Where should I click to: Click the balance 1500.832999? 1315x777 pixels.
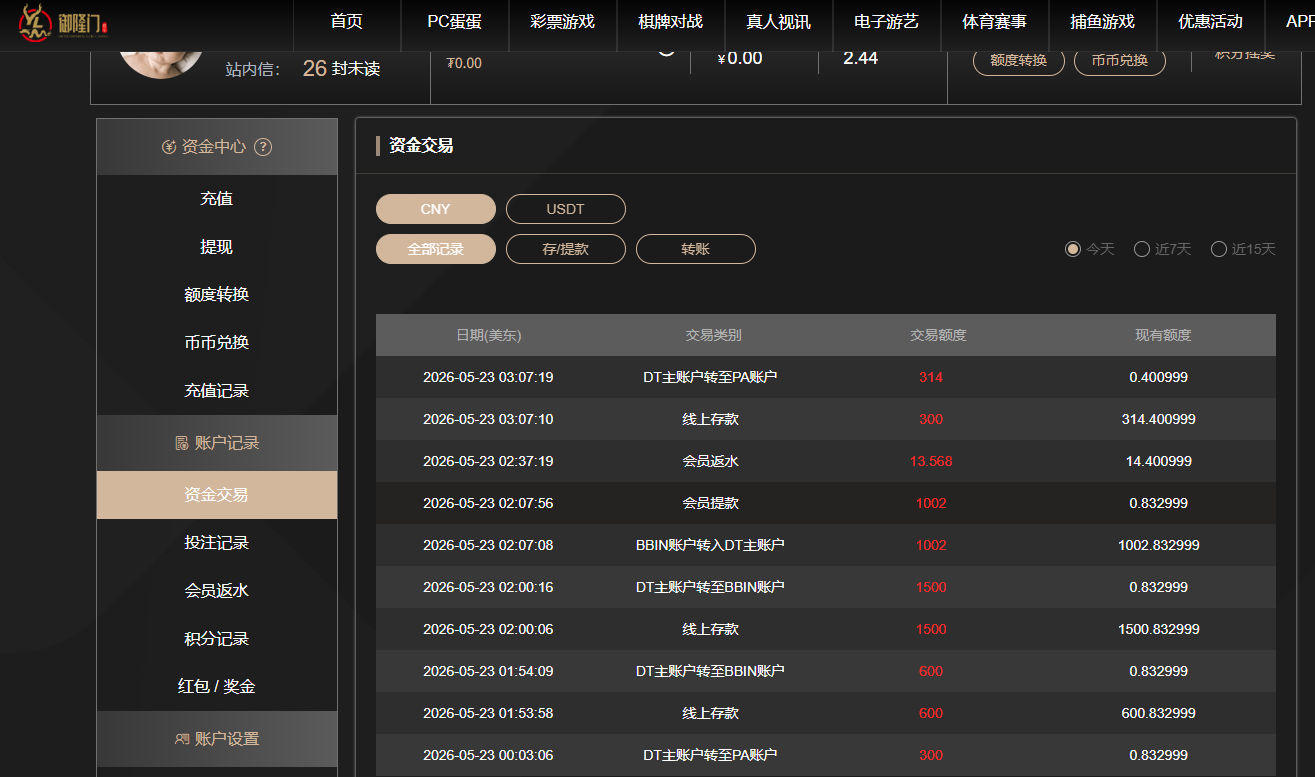[1159, 630]
